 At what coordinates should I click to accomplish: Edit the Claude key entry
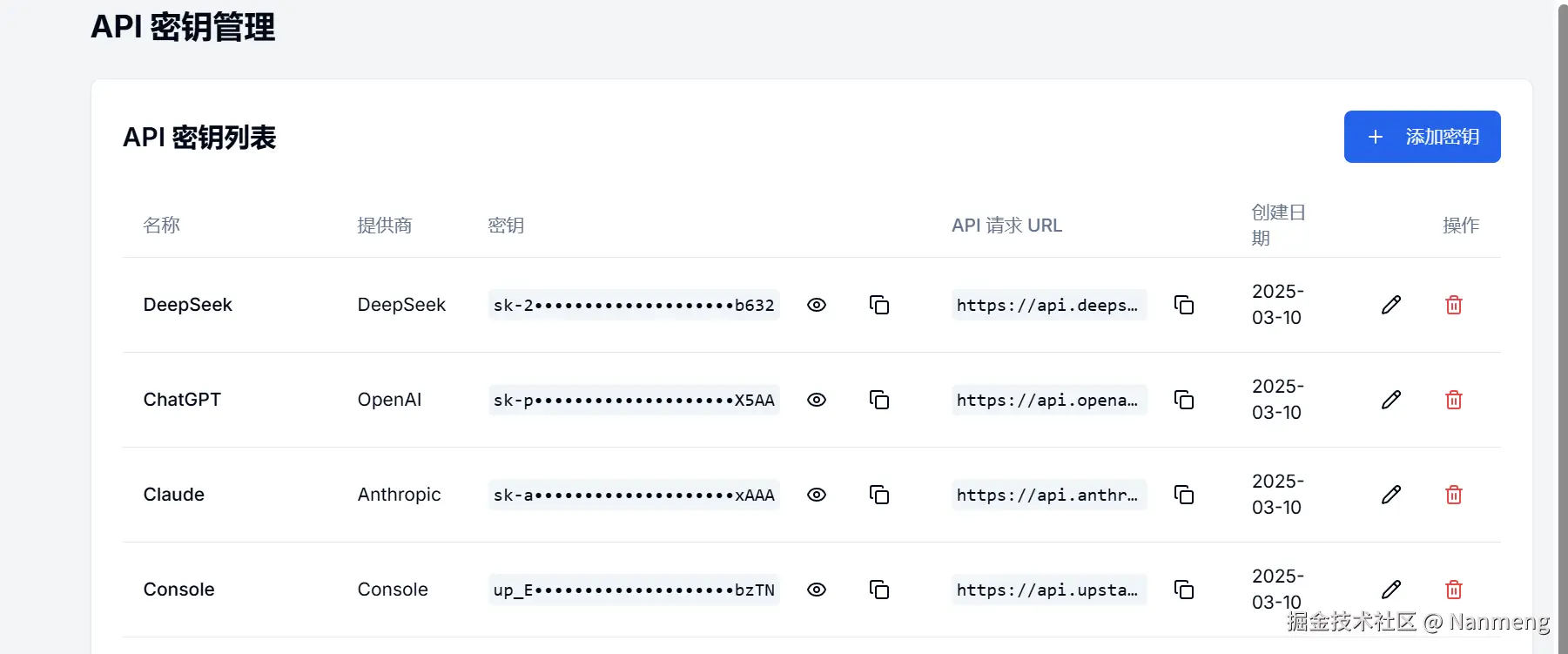(1391, 495)
